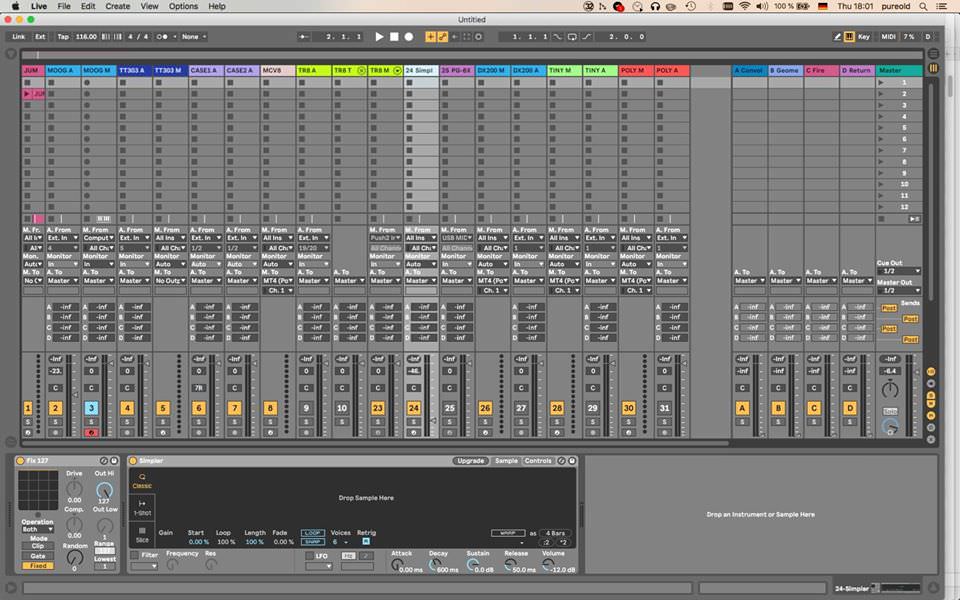Image resolution: width=960 pixels, height=600 pixels.
Task: Save preset icon on Fix 127 device
Action: pyautogui.click(x=113, y=460)
